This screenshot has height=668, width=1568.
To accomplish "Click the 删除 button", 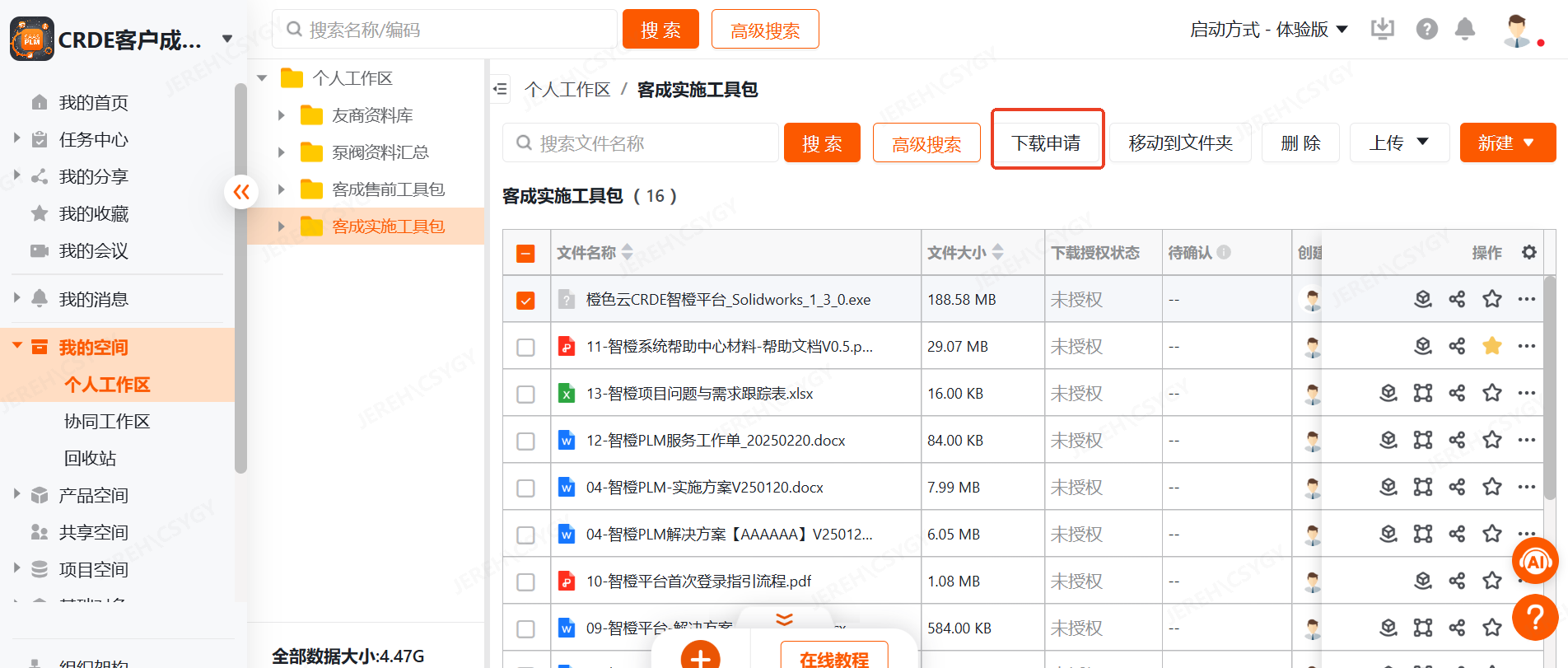I will click(1300, 142).
